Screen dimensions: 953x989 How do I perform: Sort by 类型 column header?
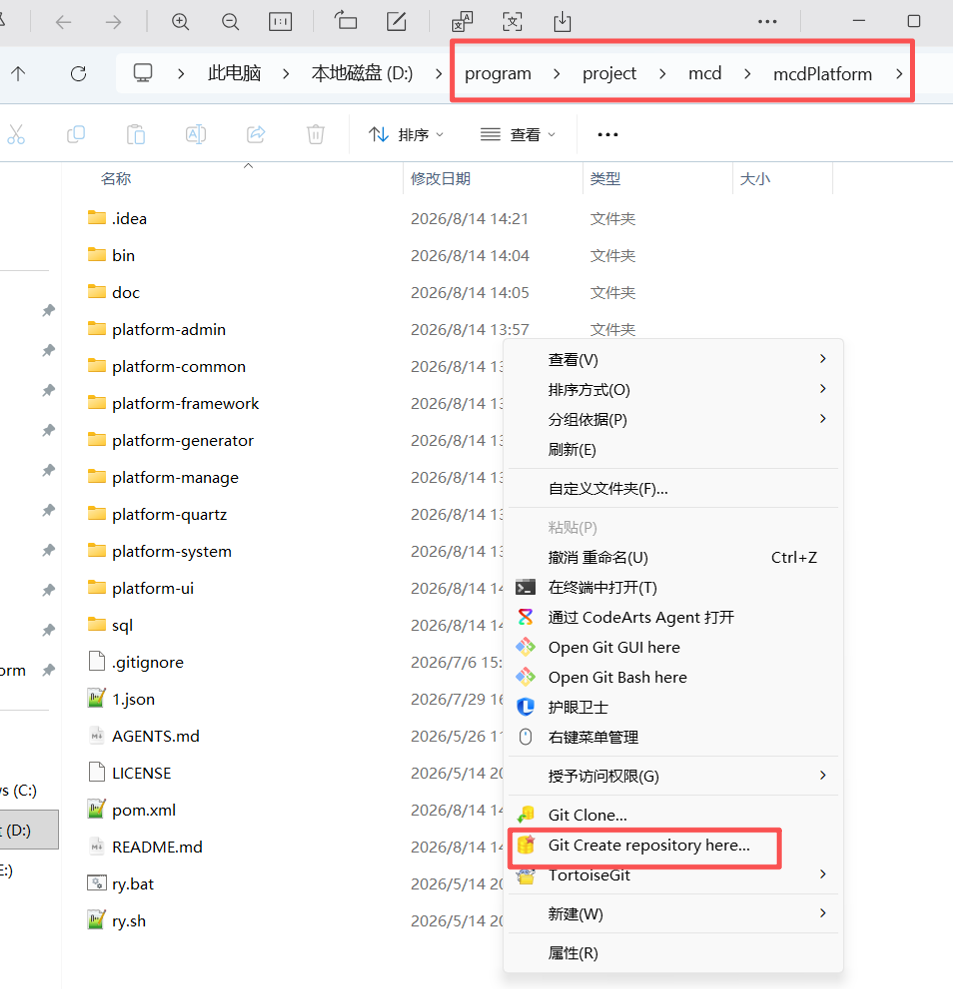[x=605, y=178]
